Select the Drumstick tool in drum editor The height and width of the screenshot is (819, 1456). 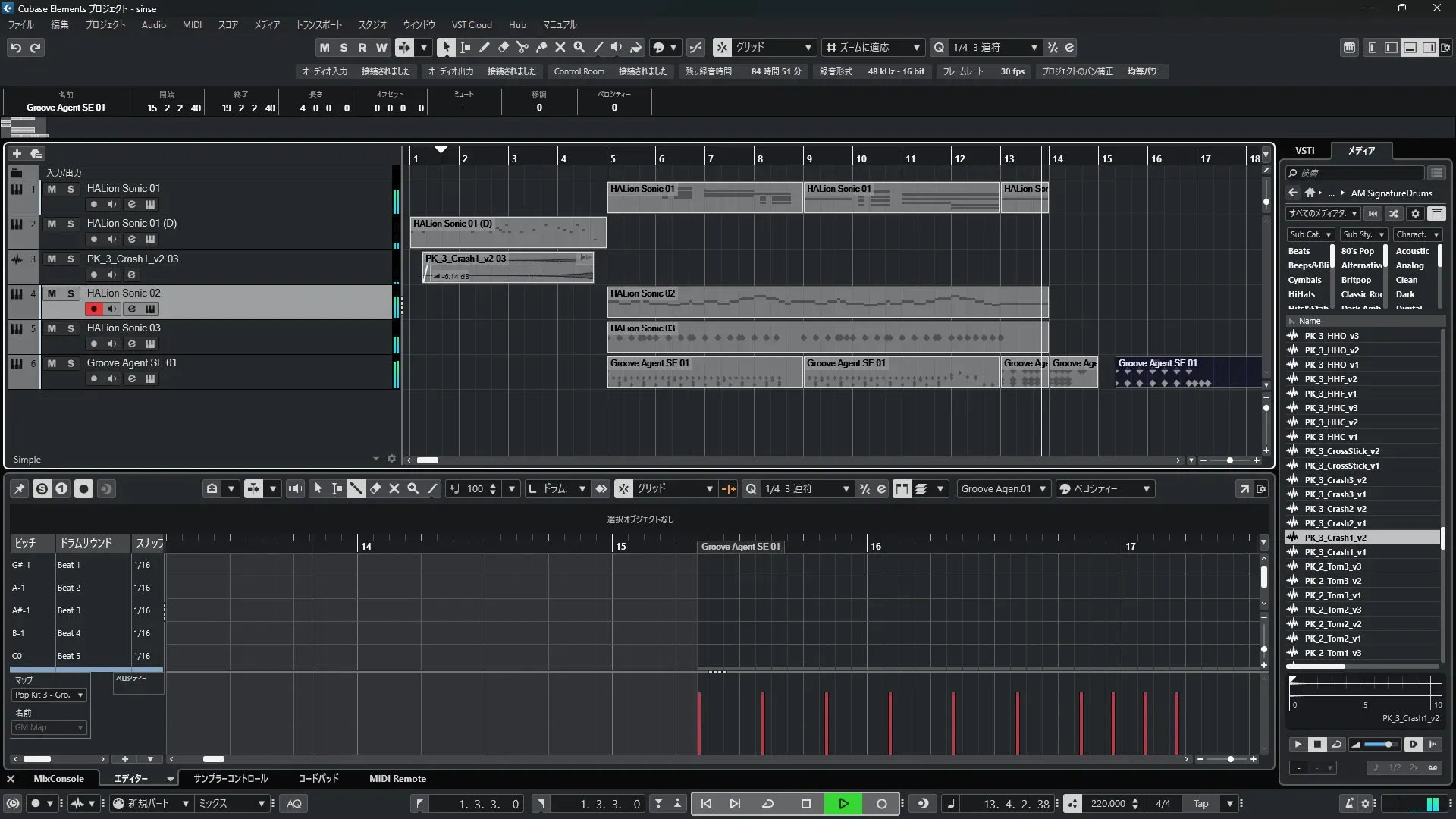pyautogui.click(x=356, y=489)
